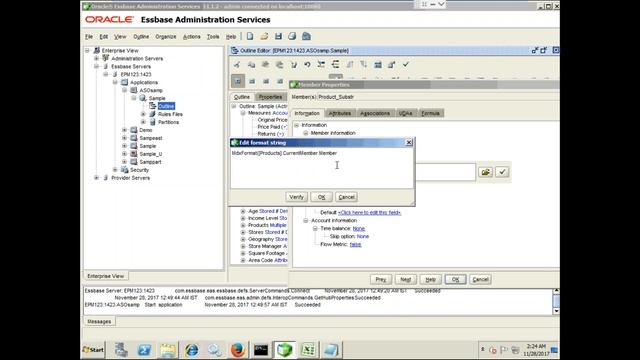The image size is (640, 360).
Task: Open Excel from the taskbar
Action: (x=308, y=350)
